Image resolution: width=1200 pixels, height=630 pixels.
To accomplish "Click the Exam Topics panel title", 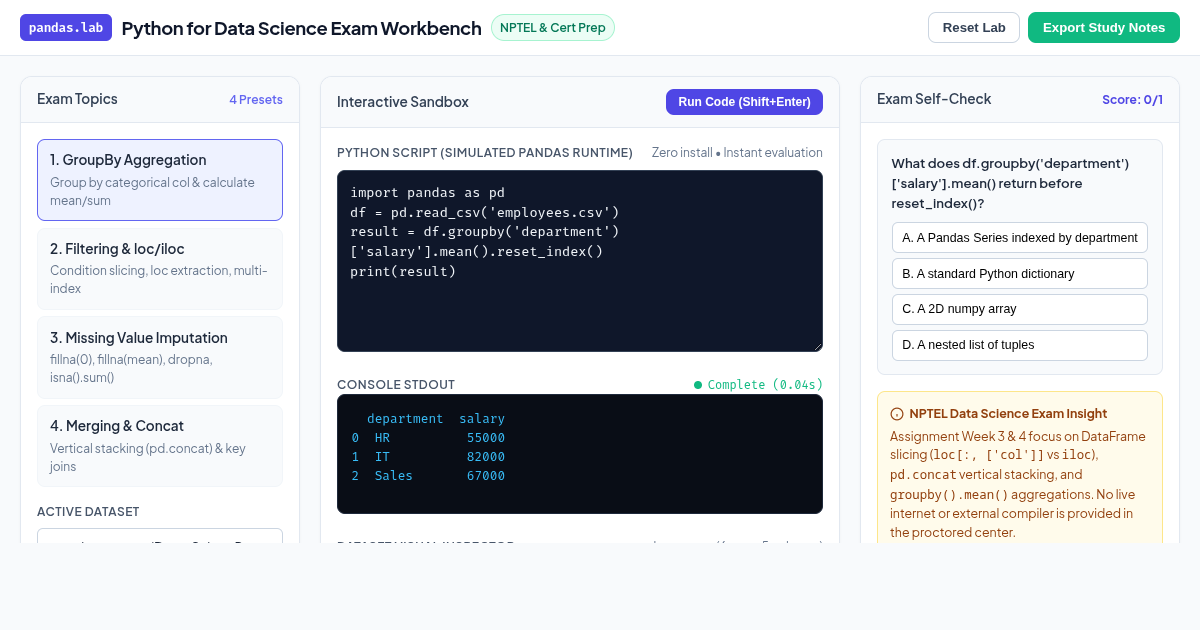I will click(77, 99).
